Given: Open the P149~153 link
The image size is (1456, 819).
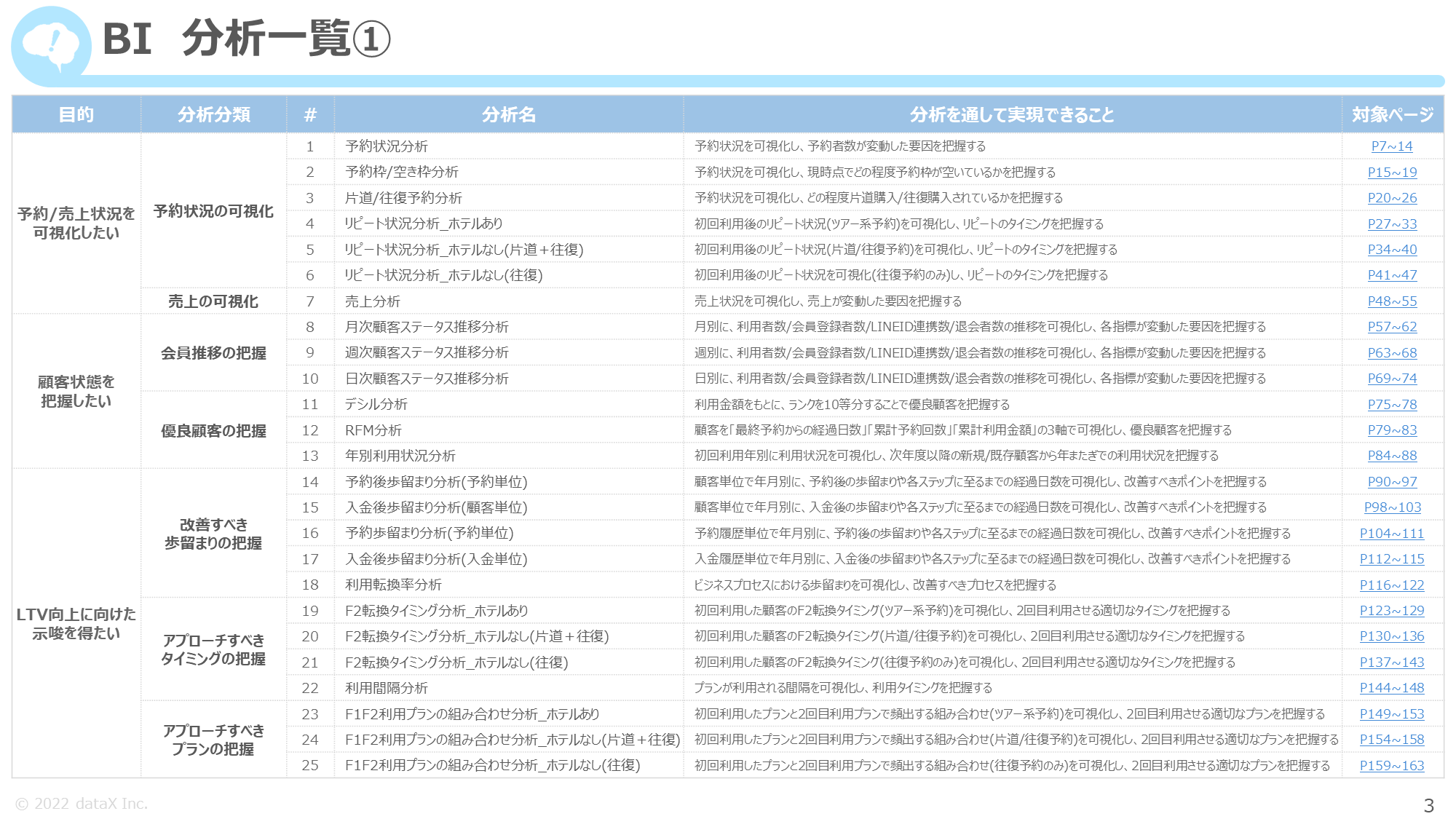Looking at the screenshot, I should (1392, 714).
